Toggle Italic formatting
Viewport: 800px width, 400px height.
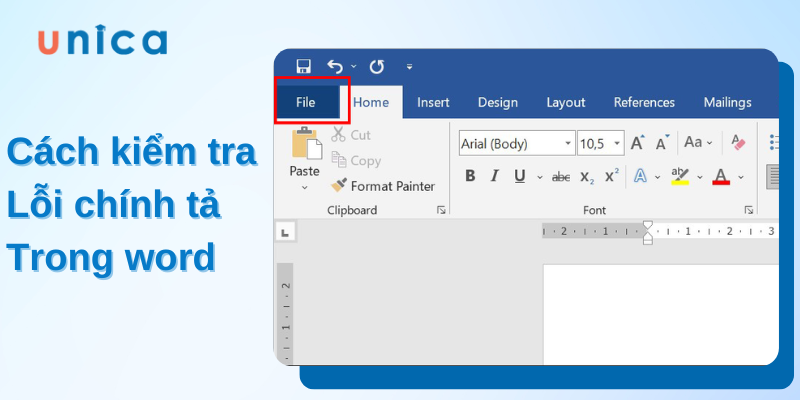coord(494,177)
